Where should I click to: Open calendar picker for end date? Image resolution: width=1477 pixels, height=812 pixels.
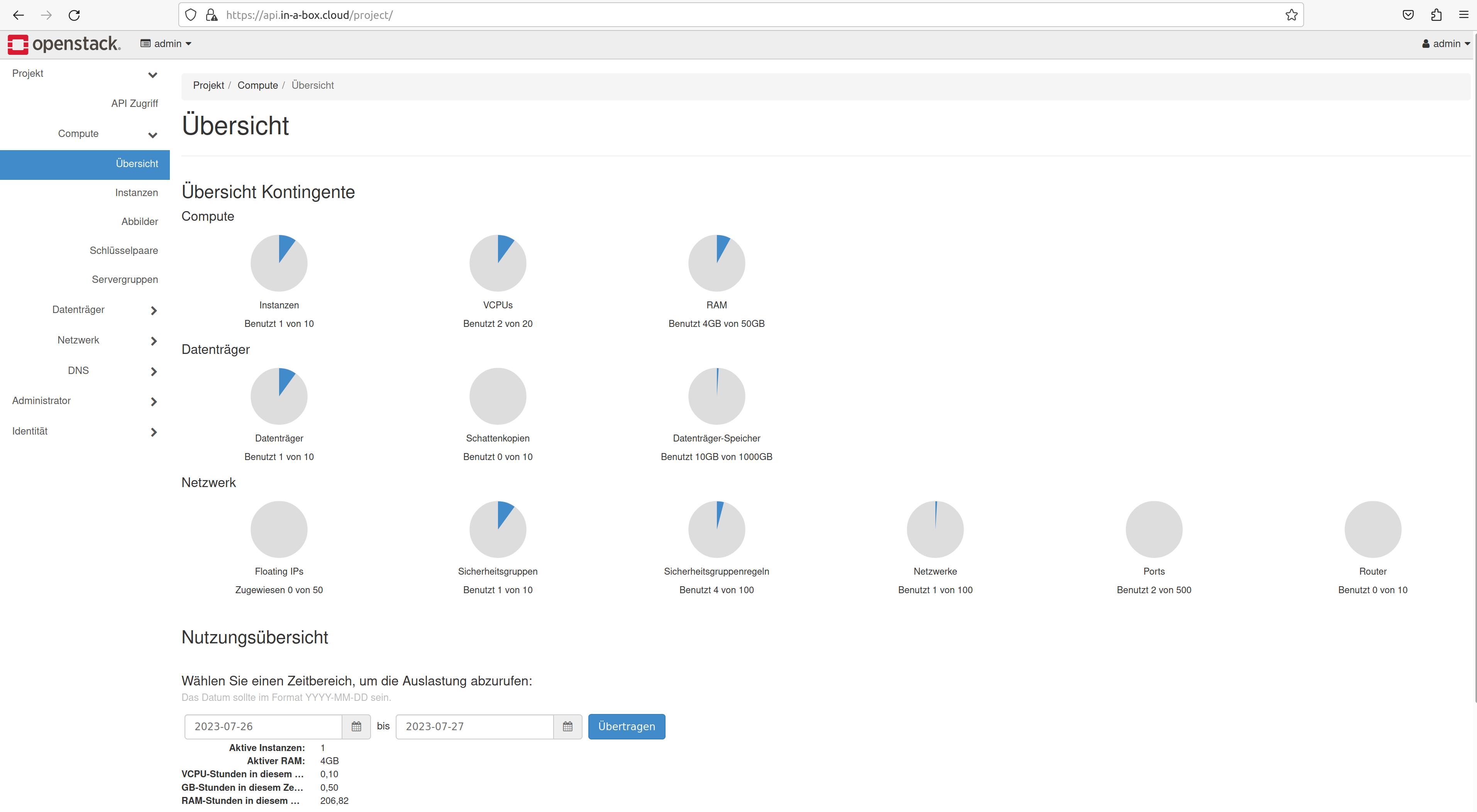(567, 727)
